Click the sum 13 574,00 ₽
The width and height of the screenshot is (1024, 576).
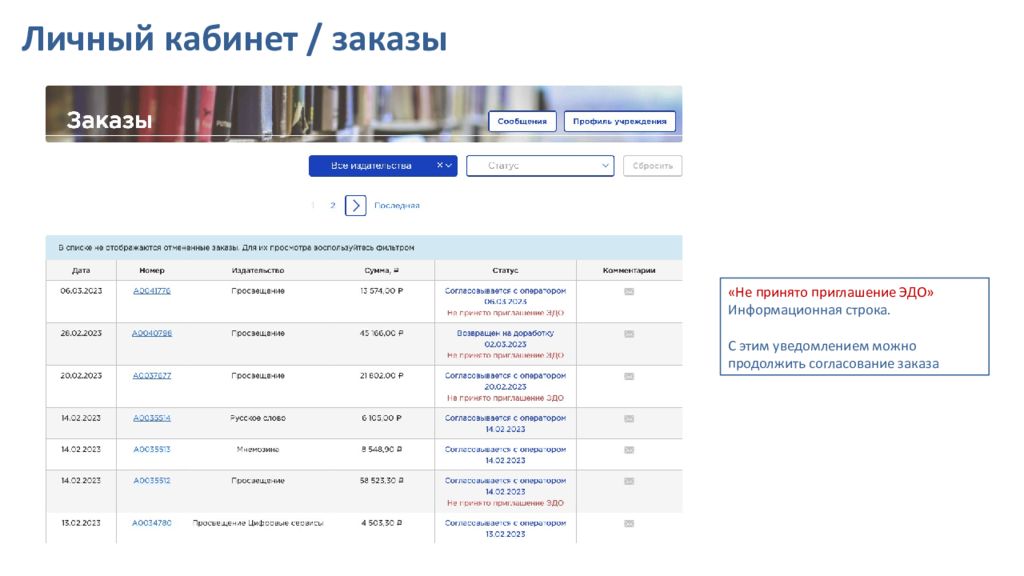pos(381,291)
